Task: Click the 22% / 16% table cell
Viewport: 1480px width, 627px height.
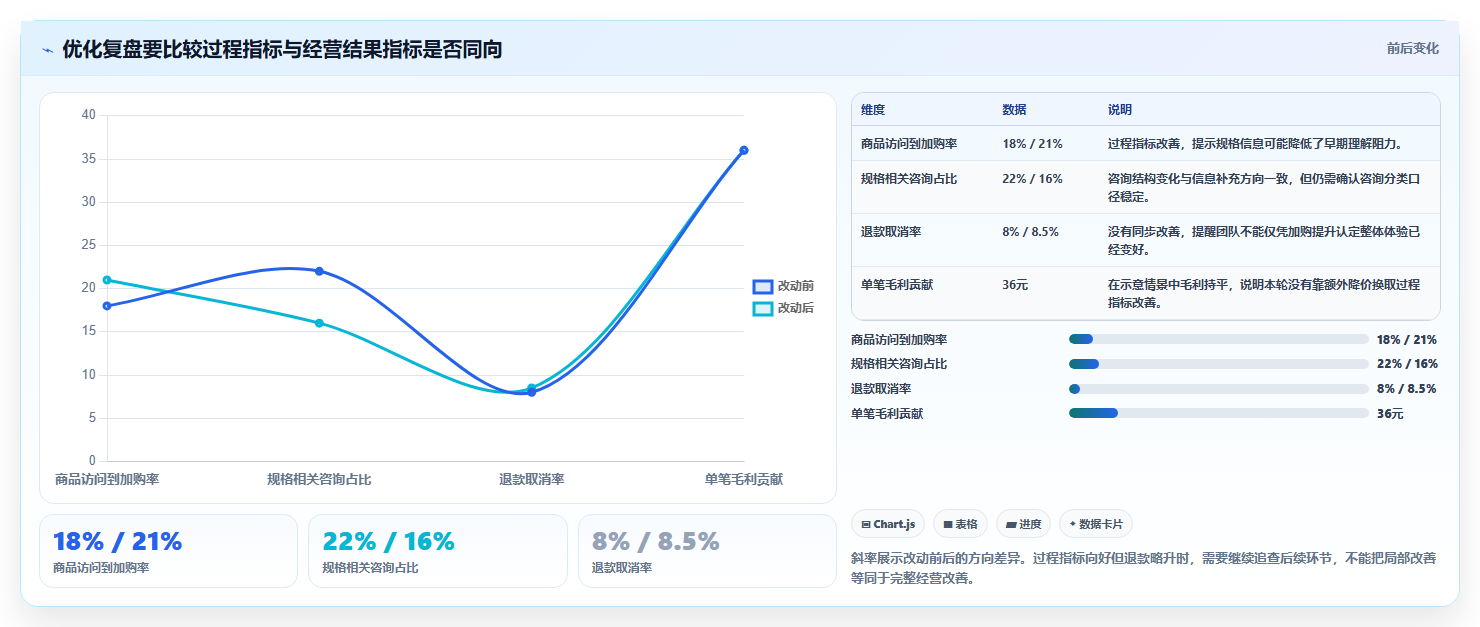Action: click(1032, 179)
